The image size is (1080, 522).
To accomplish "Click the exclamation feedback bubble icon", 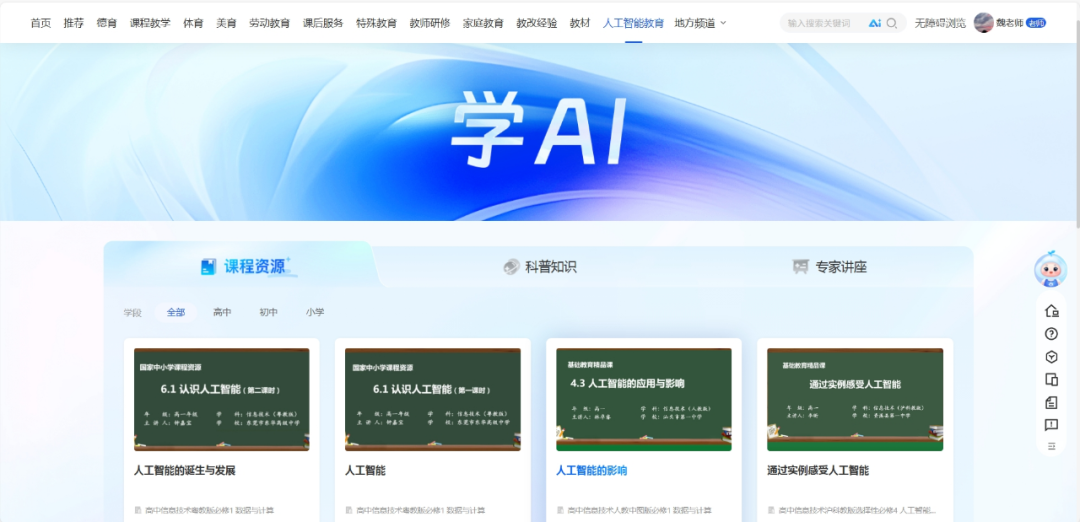I will point(1051,425).
